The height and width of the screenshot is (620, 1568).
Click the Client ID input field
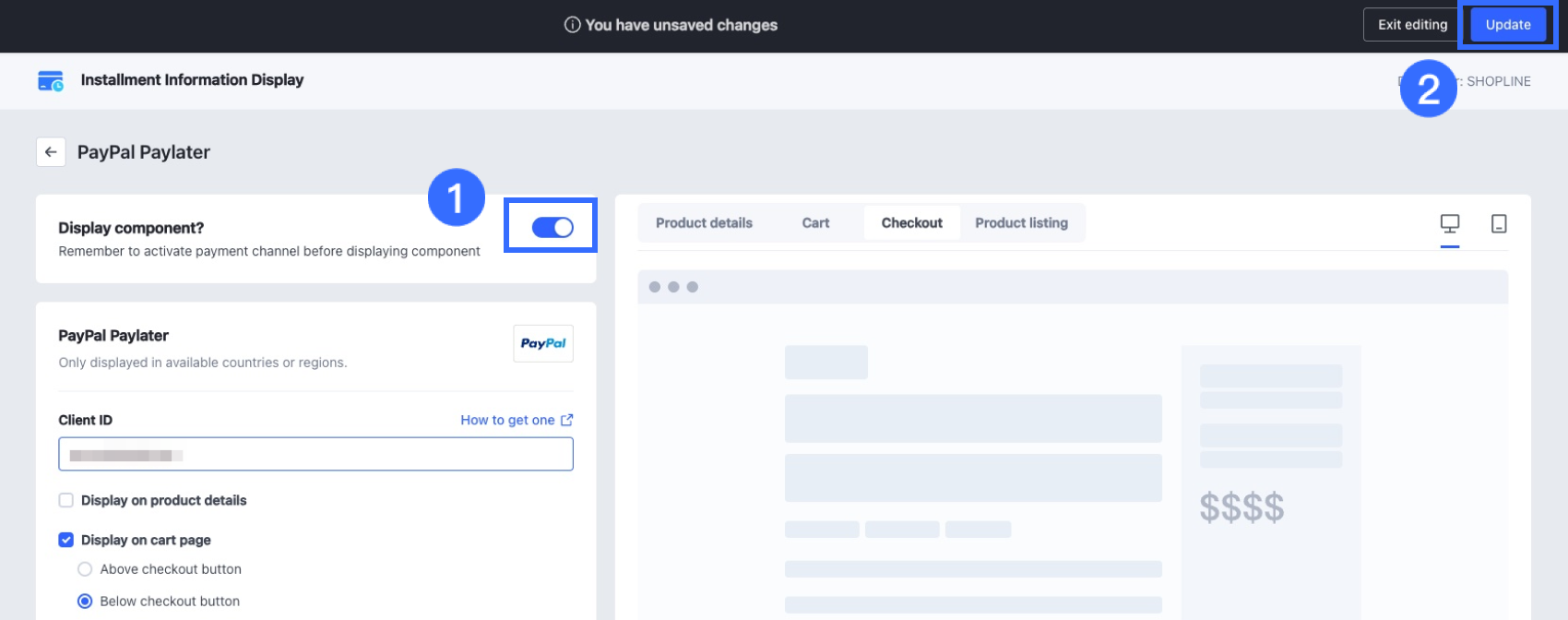tap(315, 454)
